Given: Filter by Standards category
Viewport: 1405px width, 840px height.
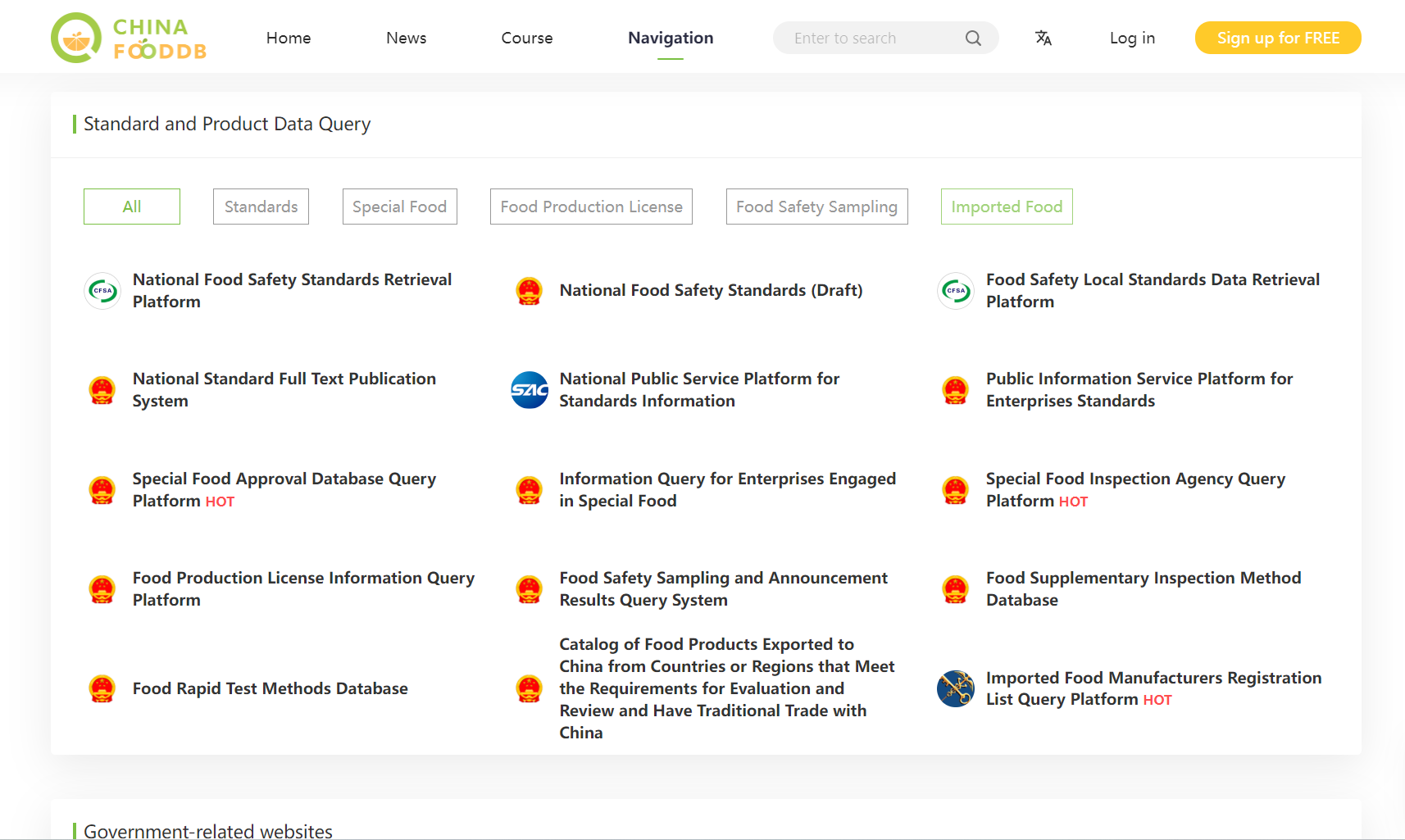Looking at the screenshot, I should 261,207.
